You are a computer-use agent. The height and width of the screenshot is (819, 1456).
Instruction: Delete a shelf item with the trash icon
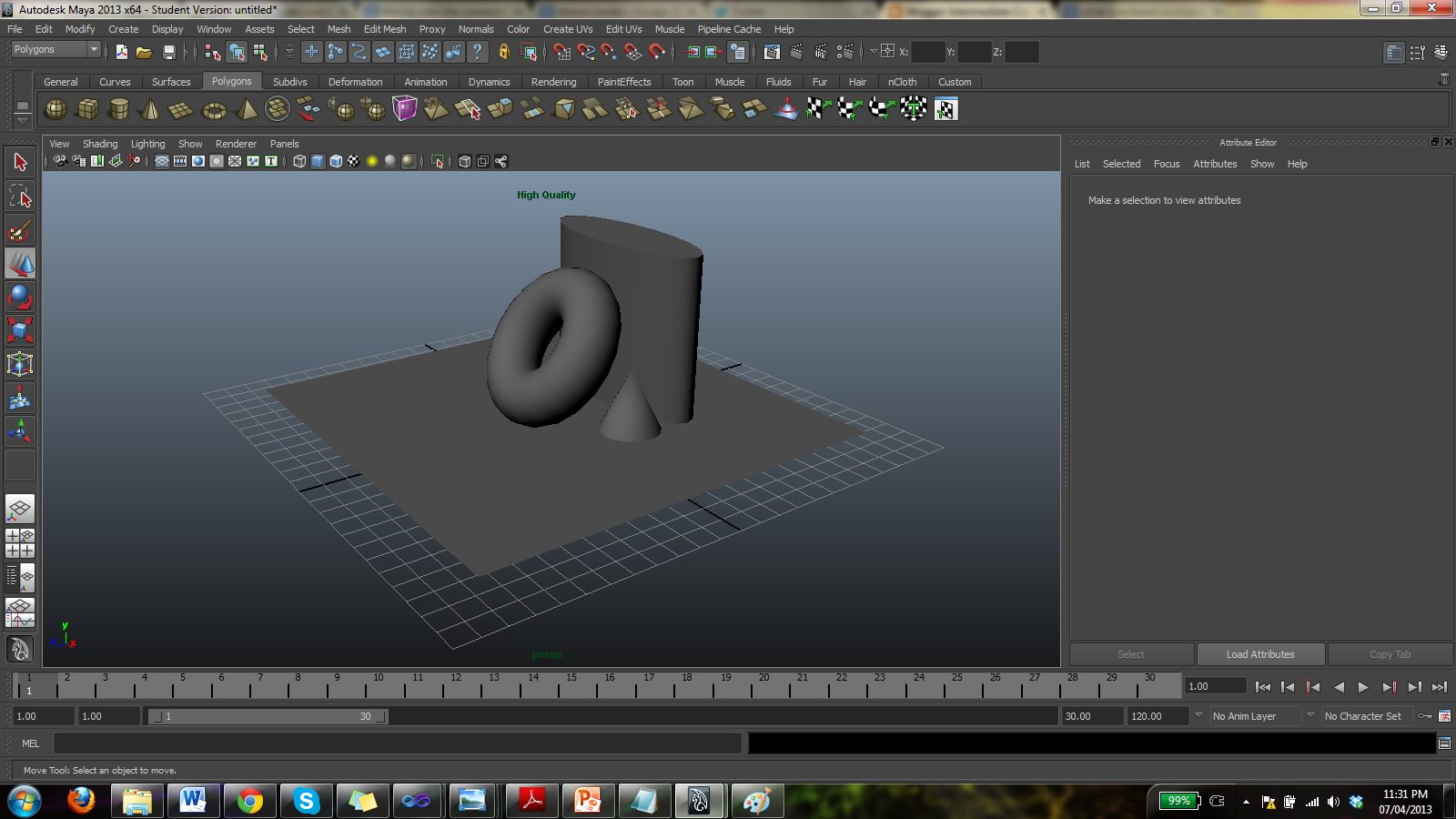(x=1443, y=80)
